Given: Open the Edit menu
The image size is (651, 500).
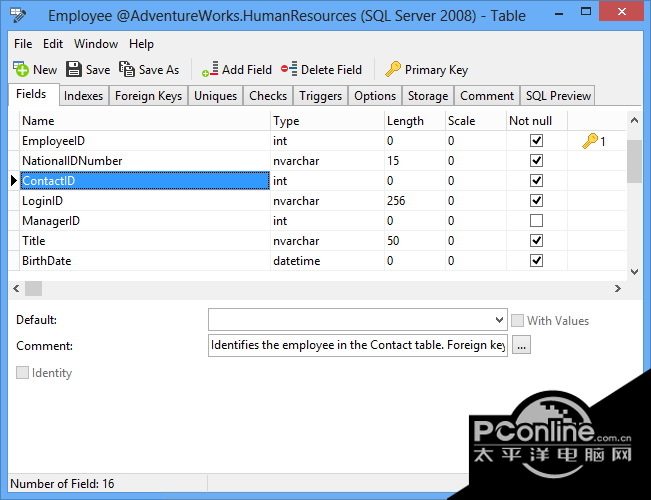Looking at the screenshot, I should [x=53, y=44].
